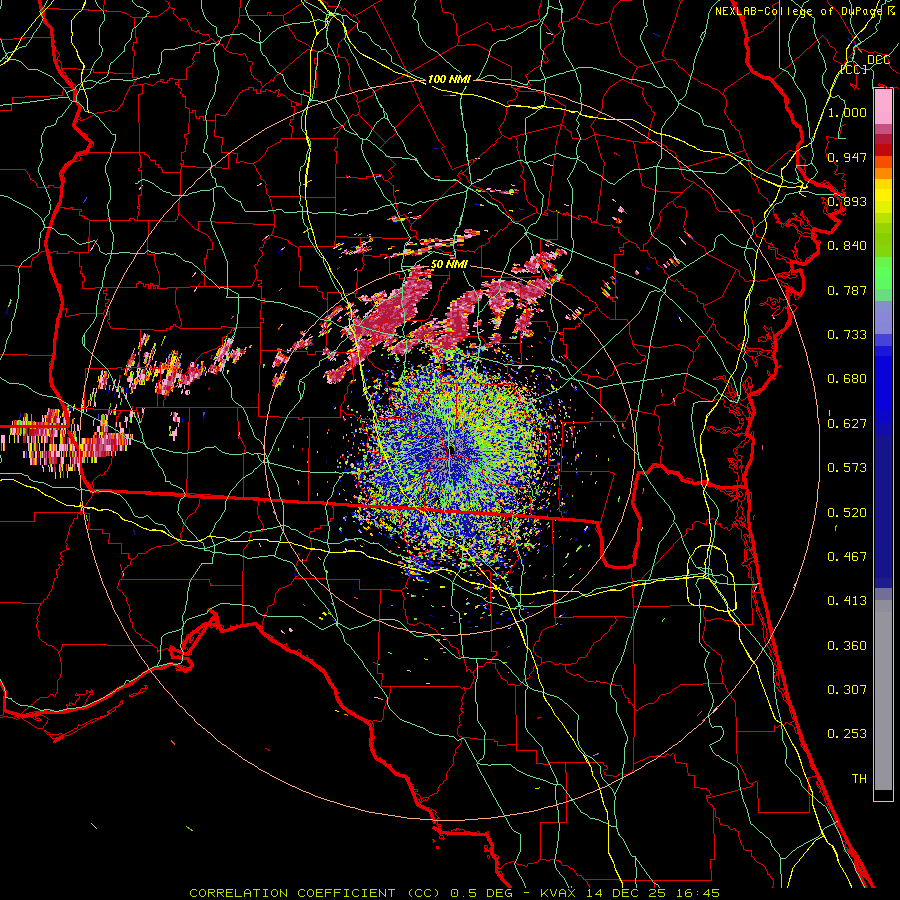
Task: Select the 0.413 legend value
Action: 847,601
